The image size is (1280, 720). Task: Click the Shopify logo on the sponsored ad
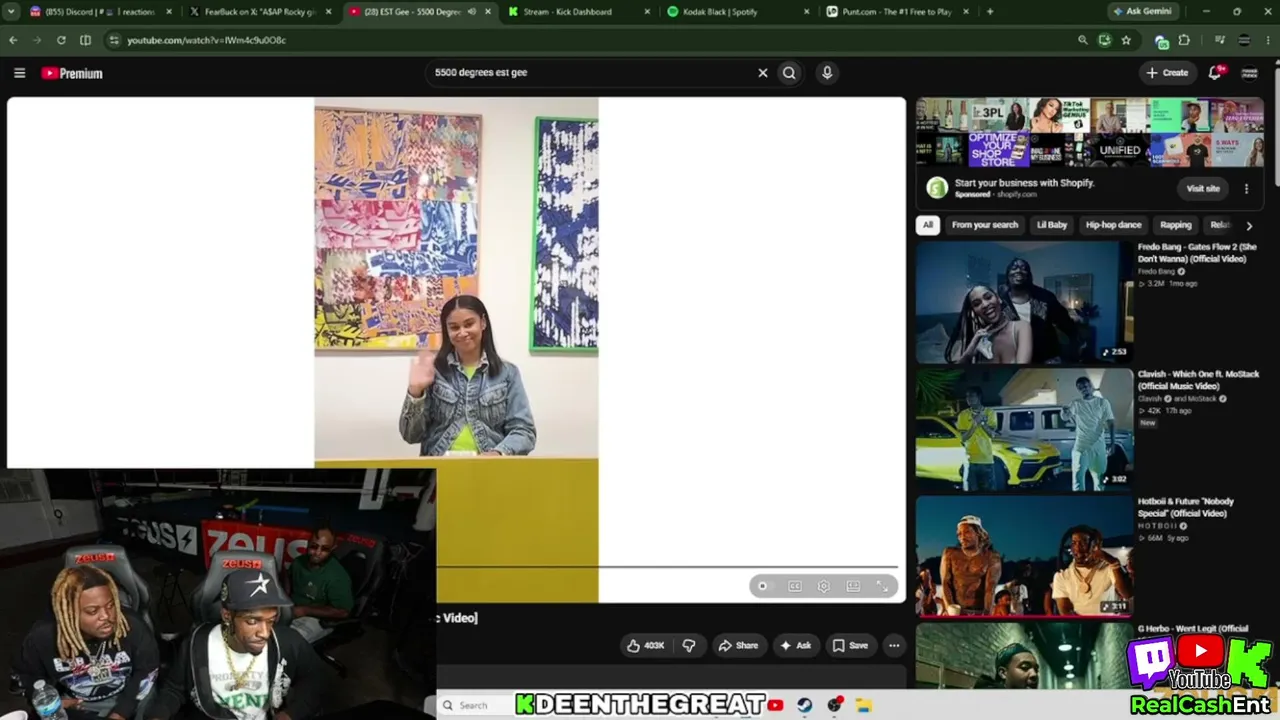pos(937,188)
